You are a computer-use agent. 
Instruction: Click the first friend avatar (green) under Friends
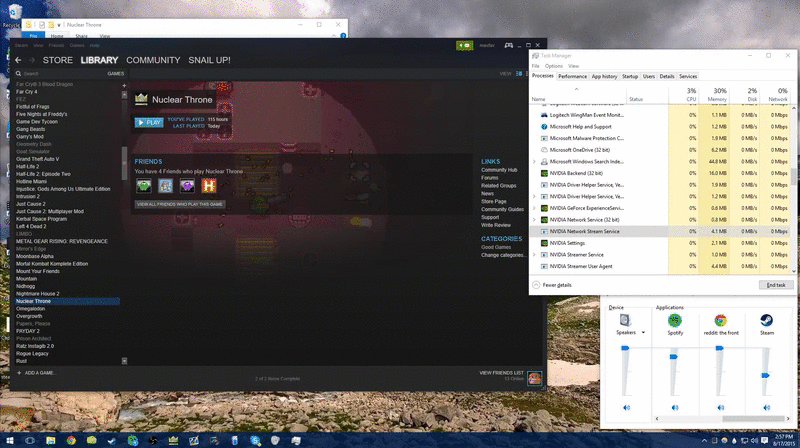pos(144,186)
